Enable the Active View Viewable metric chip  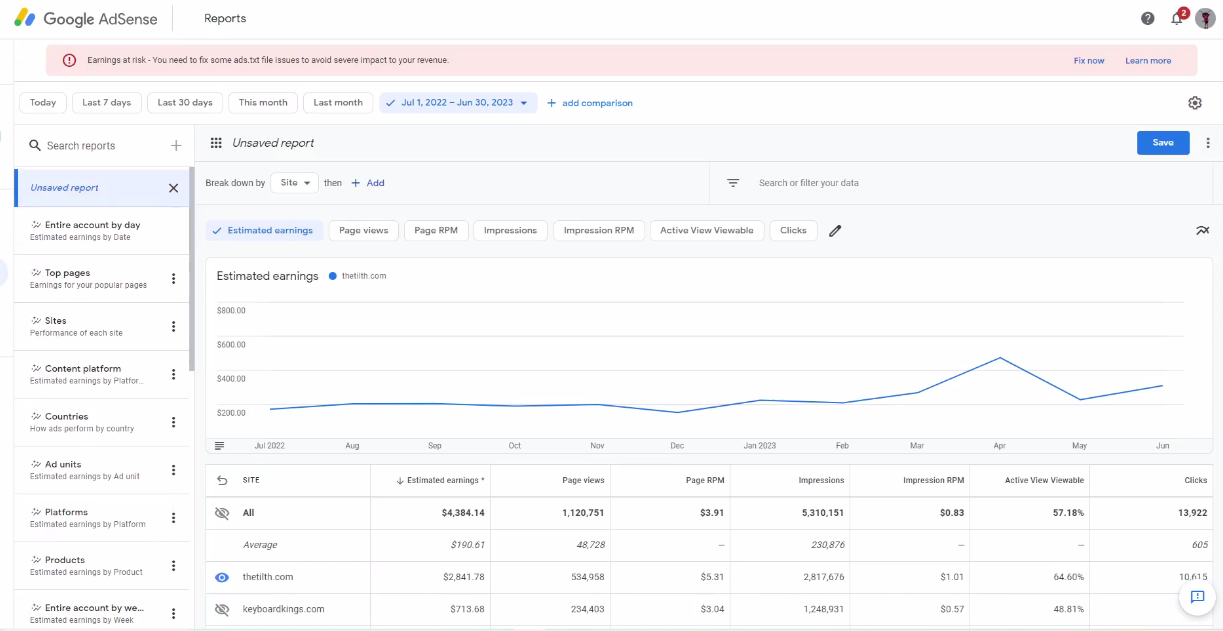coord(707,231)
